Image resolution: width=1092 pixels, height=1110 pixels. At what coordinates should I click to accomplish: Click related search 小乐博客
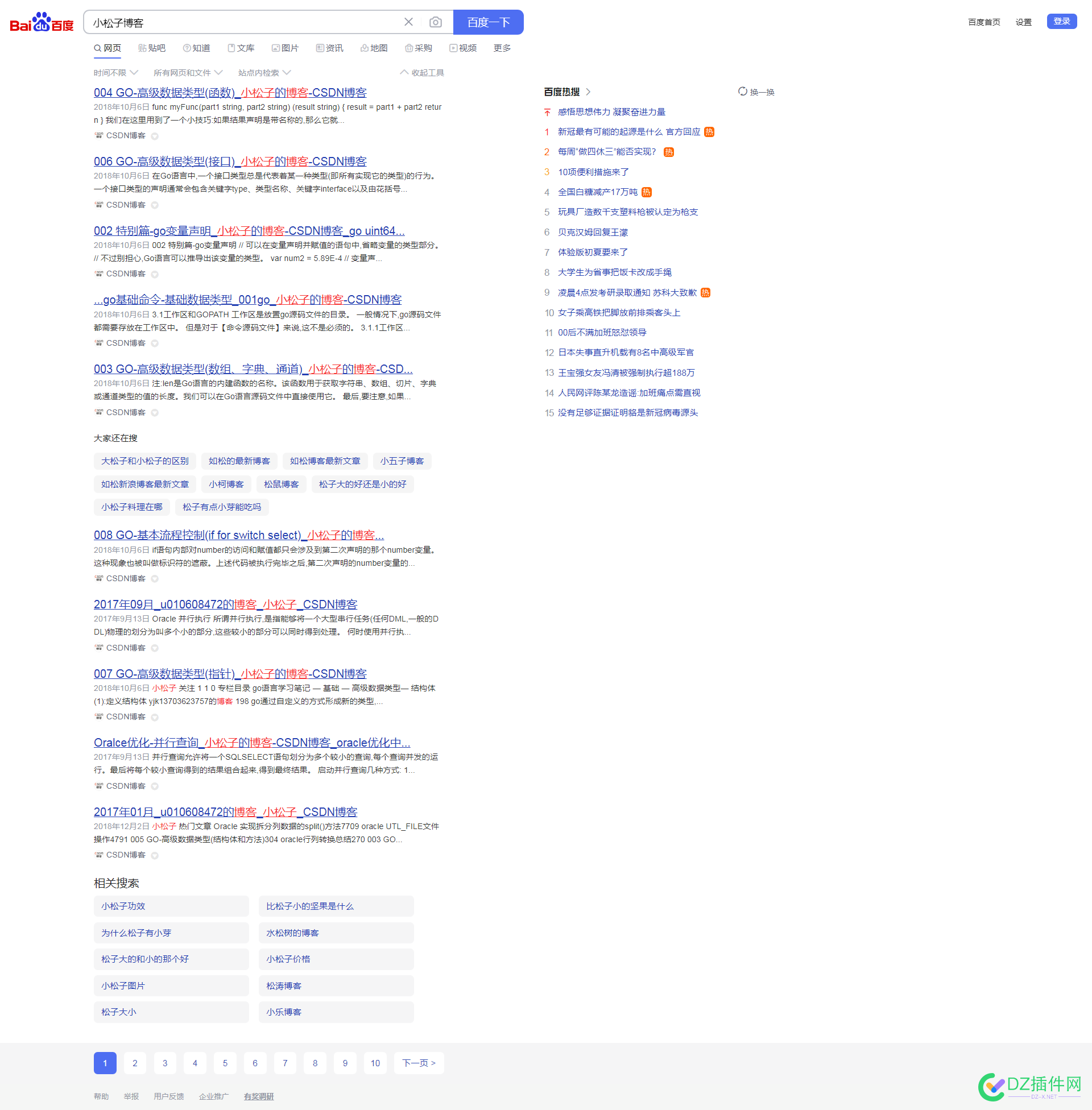pos(336,1012)
